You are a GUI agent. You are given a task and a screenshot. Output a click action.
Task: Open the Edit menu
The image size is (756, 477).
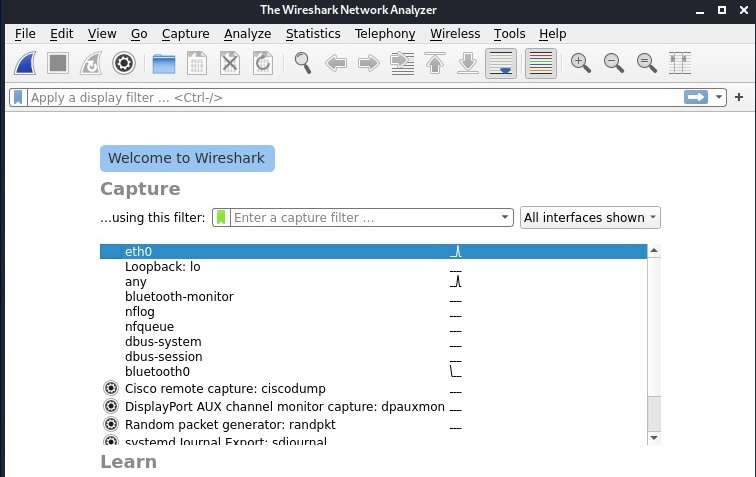coord(61,34)
